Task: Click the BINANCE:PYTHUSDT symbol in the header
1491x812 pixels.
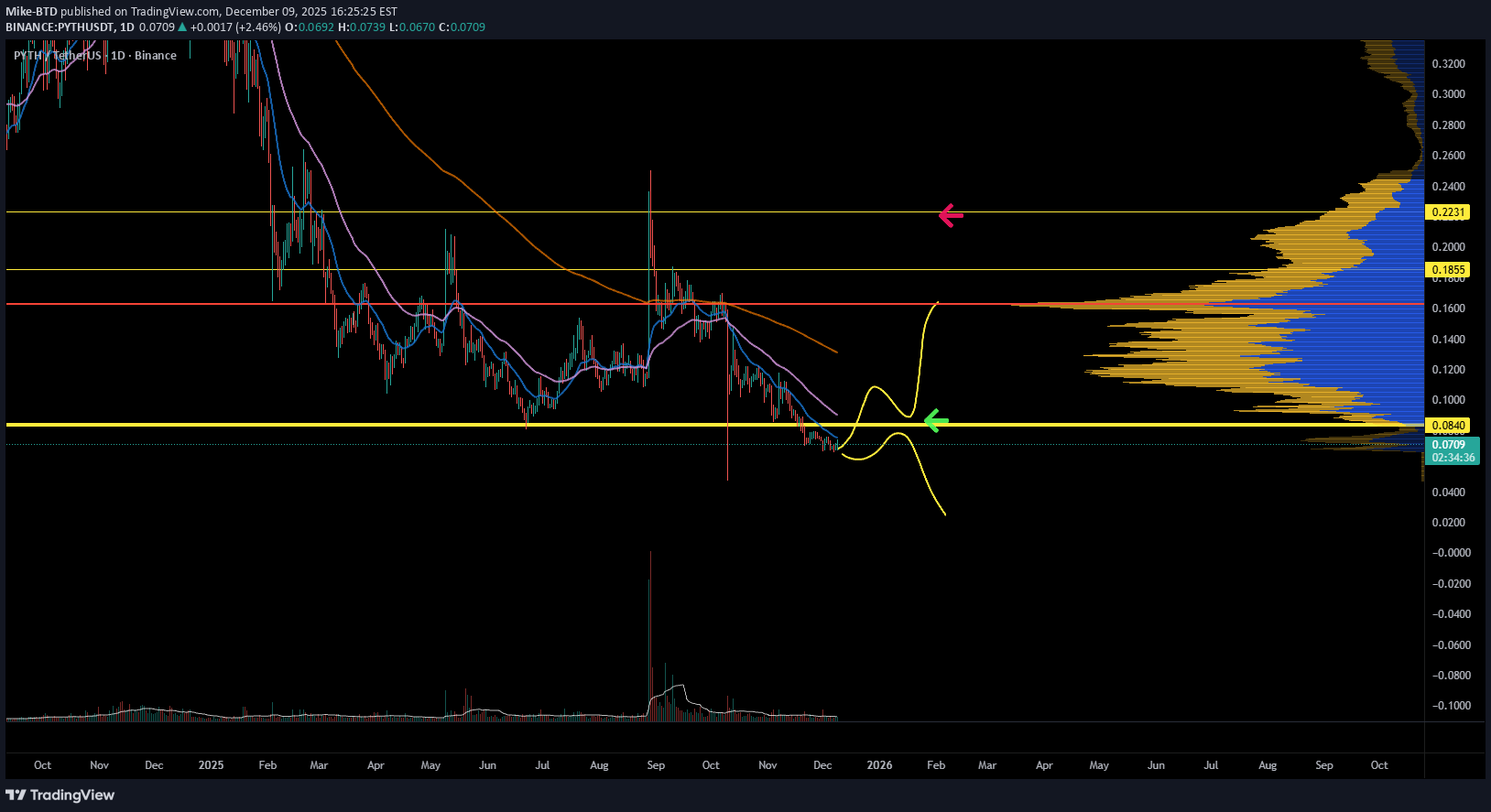Action: click(x=60, y=27)
